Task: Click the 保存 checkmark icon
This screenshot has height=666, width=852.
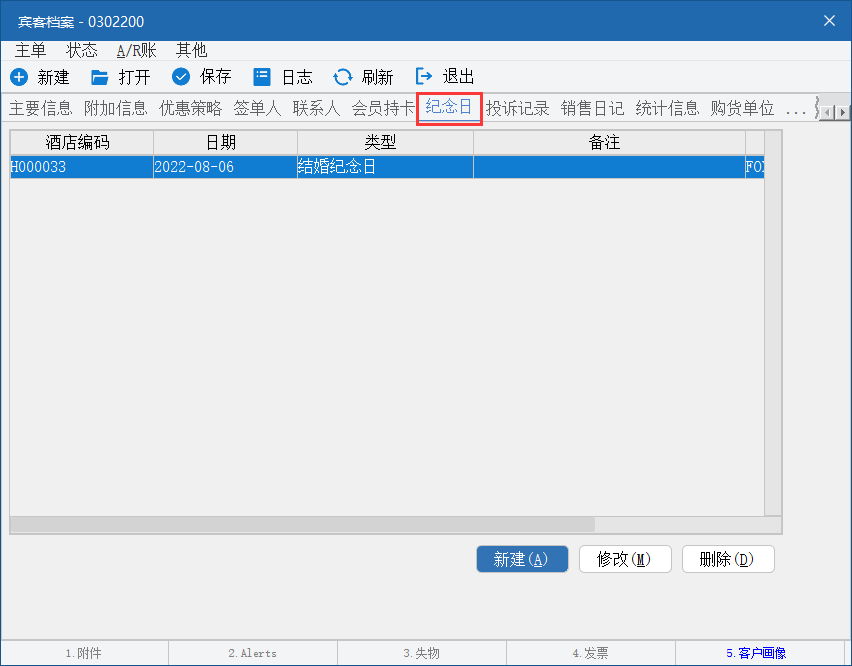Action: point(181,77)
